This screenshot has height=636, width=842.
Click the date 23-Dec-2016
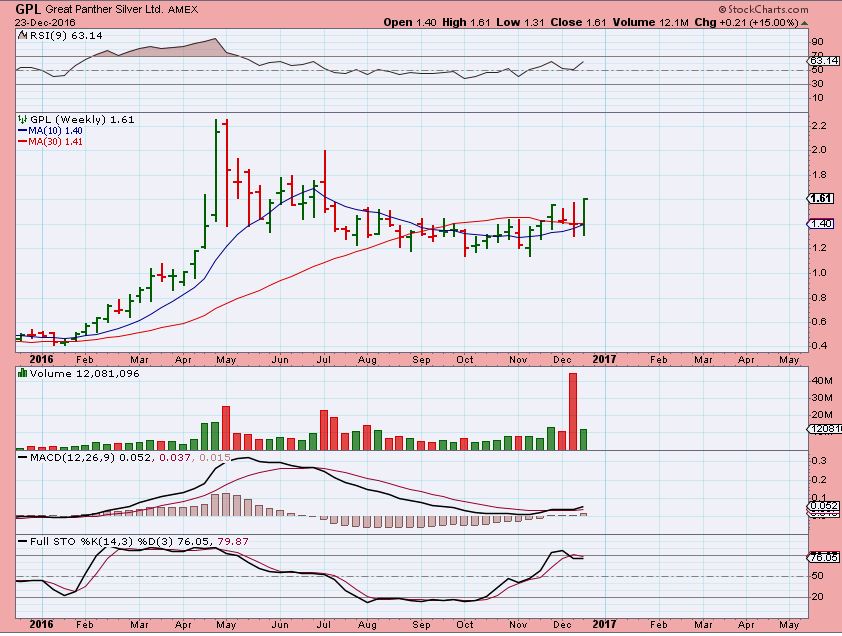point(45,23)
